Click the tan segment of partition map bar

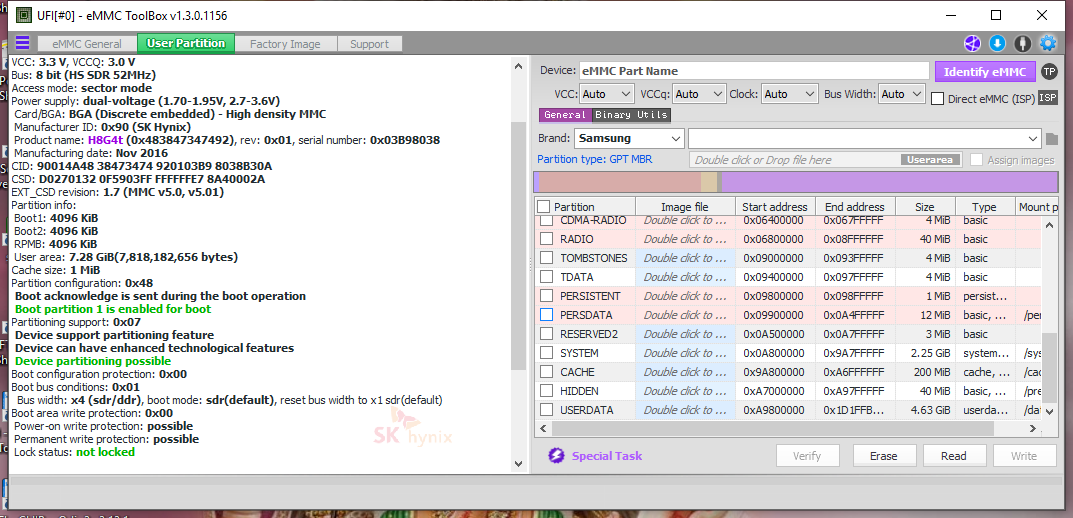(709, 182)
